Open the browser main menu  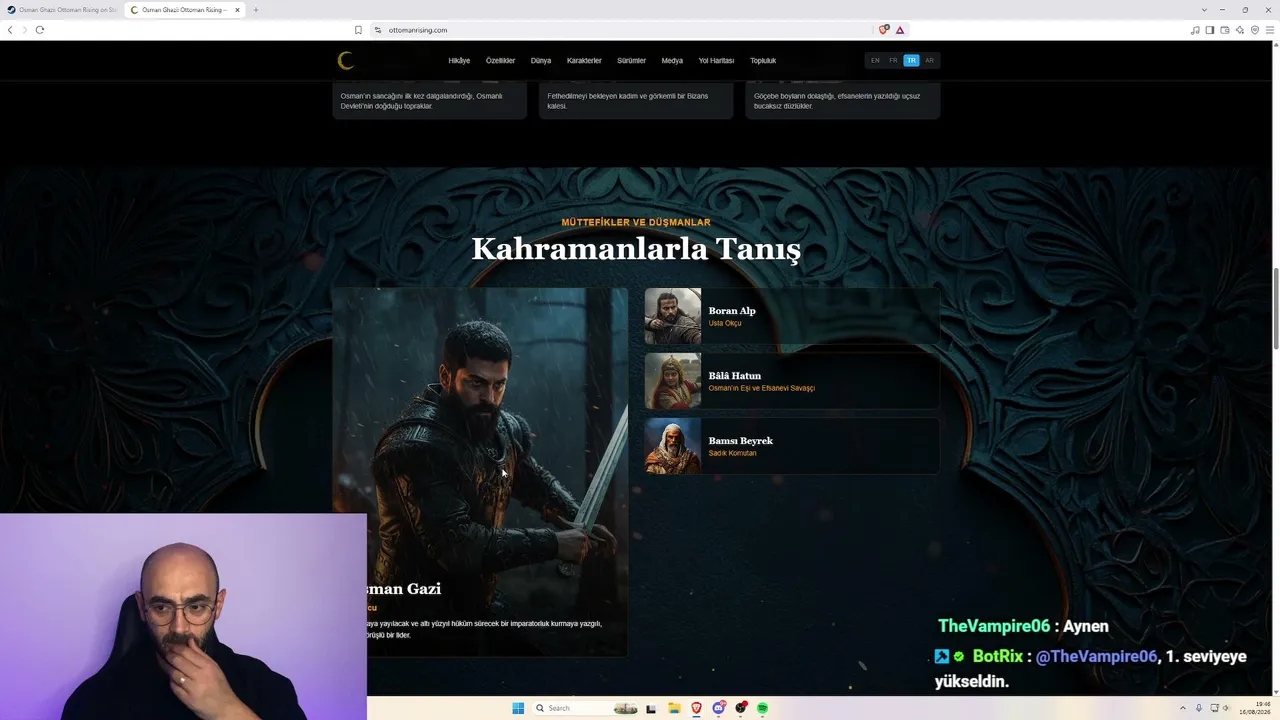pyautogui.click(x=1270, y=30)
